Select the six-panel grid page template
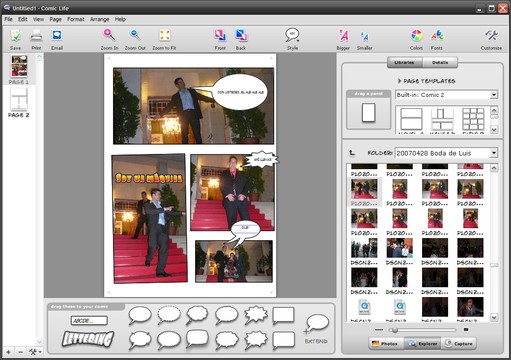Image resolution: width=511 pixels, height=360 pixels. coord(473,119)
